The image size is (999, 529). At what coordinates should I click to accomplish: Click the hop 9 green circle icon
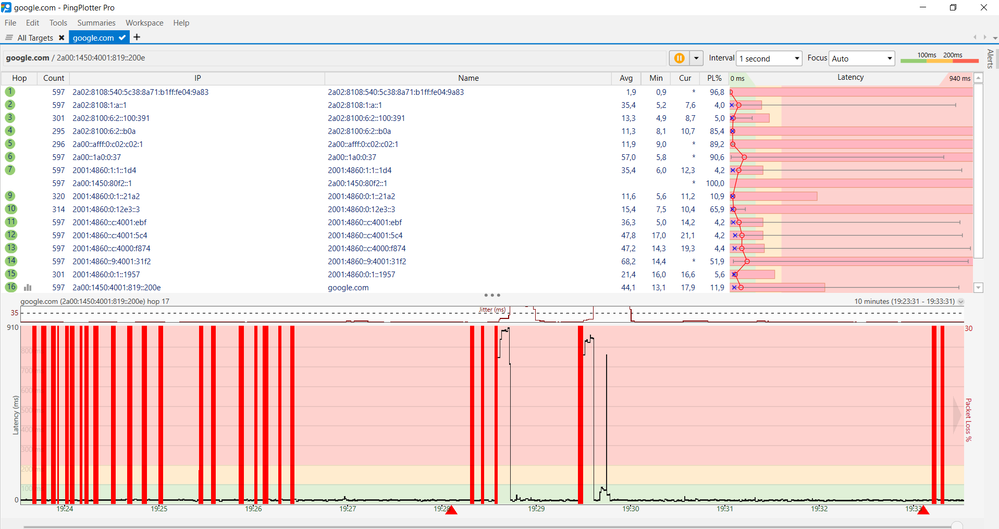coord(10,196)
